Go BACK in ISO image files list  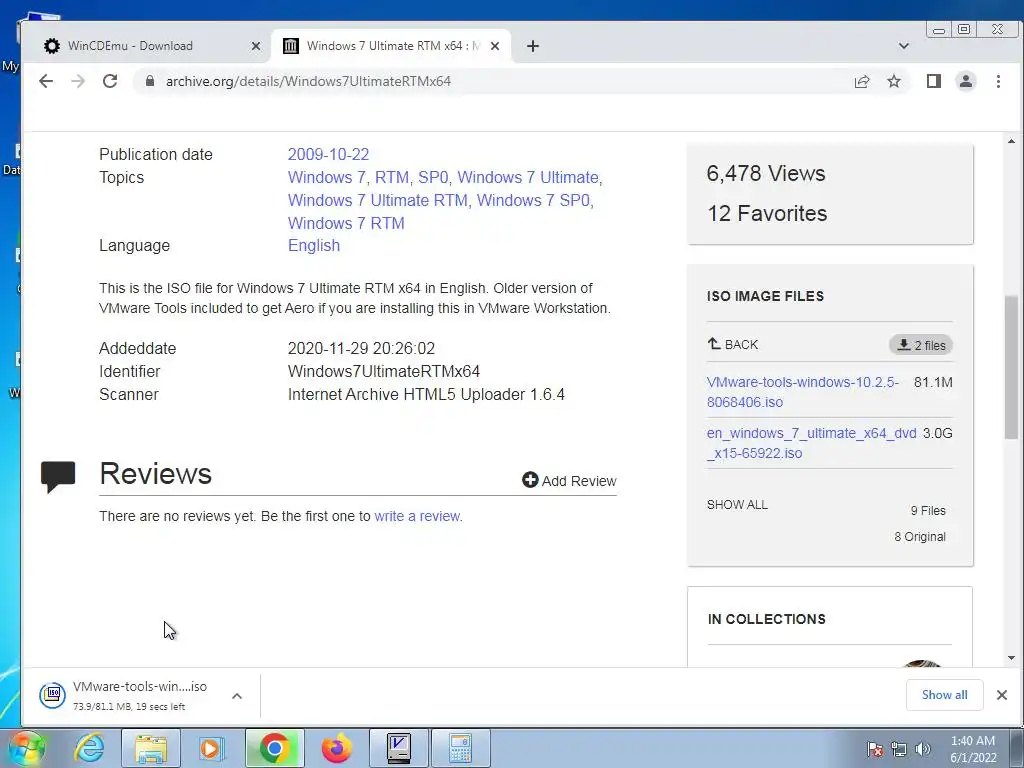click(x=733, y=344)
